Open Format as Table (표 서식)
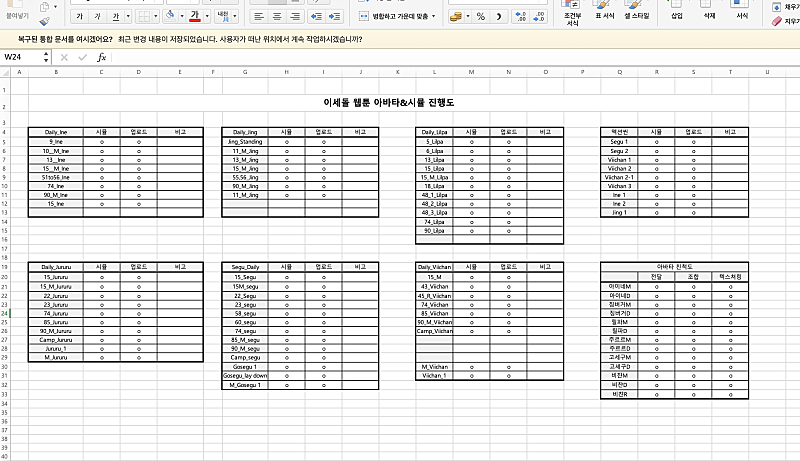The width and height of the screenshot is (800, 461). 605,10
